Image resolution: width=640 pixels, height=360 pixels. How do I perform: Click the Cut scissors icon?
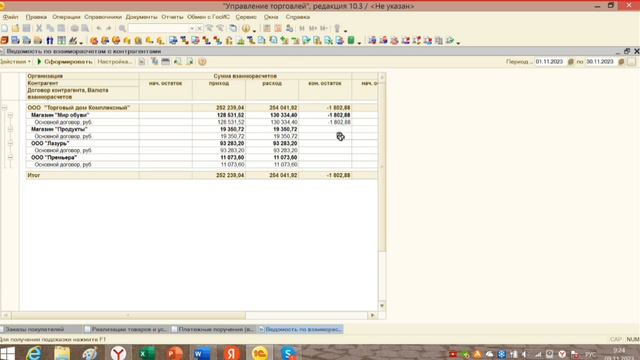tap(39, 28)
